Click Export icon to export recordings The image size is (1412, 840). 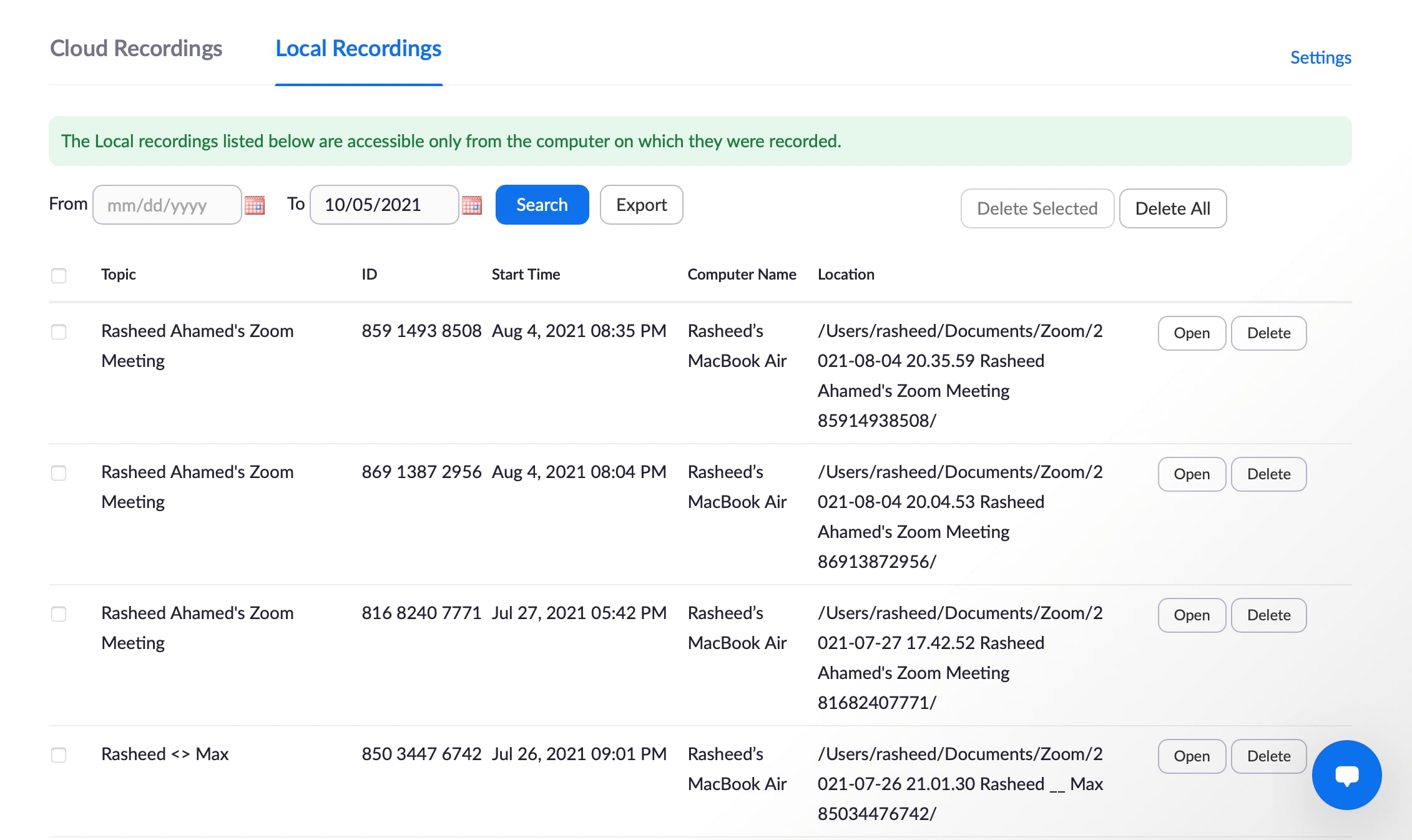click(641, 204)
